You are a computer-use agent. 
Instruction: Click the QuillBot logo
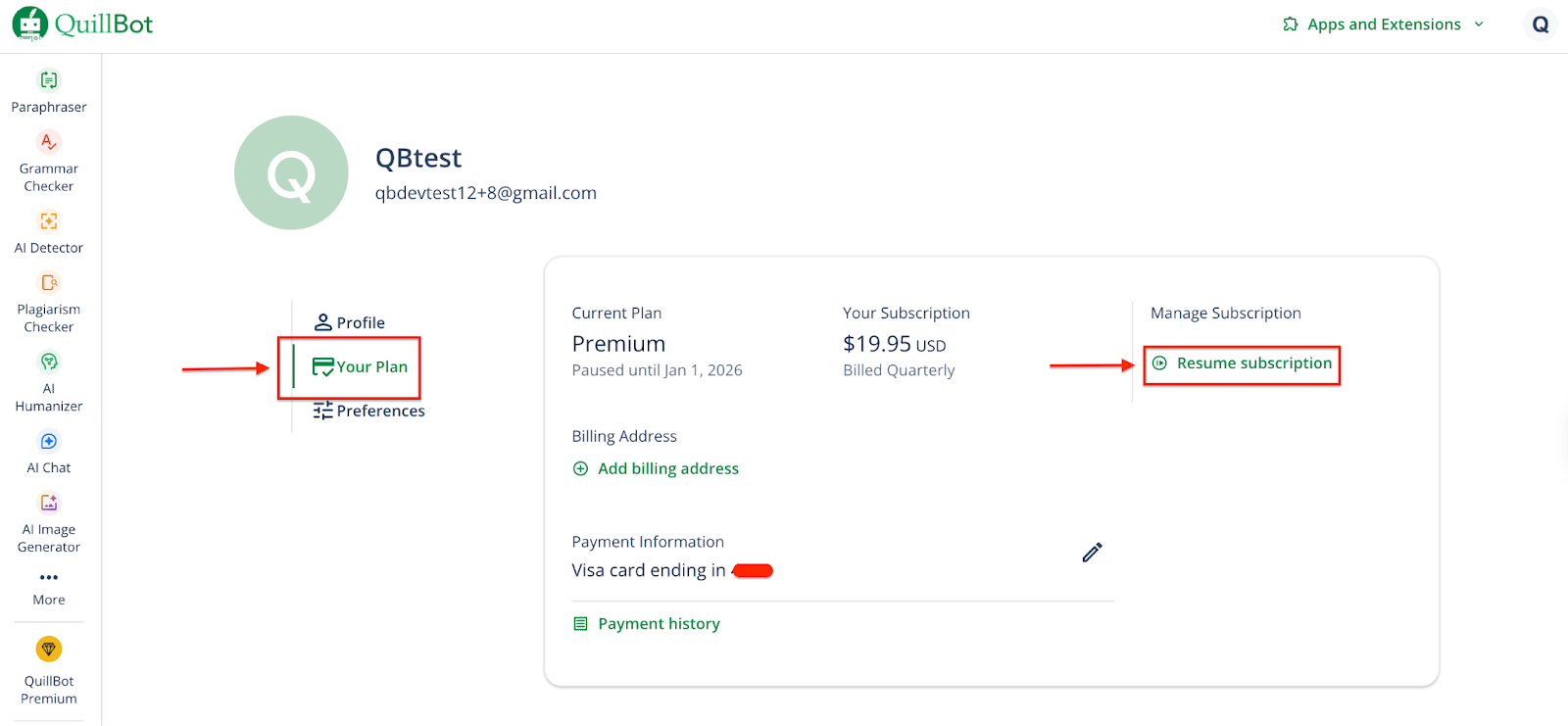[83, 24]
